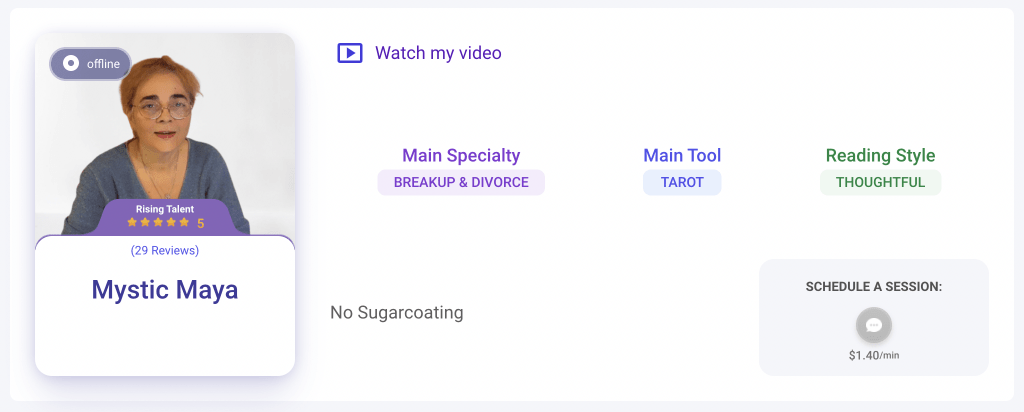Open the 29 Reviews link
The height and width of the screenshot is (412, 1024).
point(165,251)
